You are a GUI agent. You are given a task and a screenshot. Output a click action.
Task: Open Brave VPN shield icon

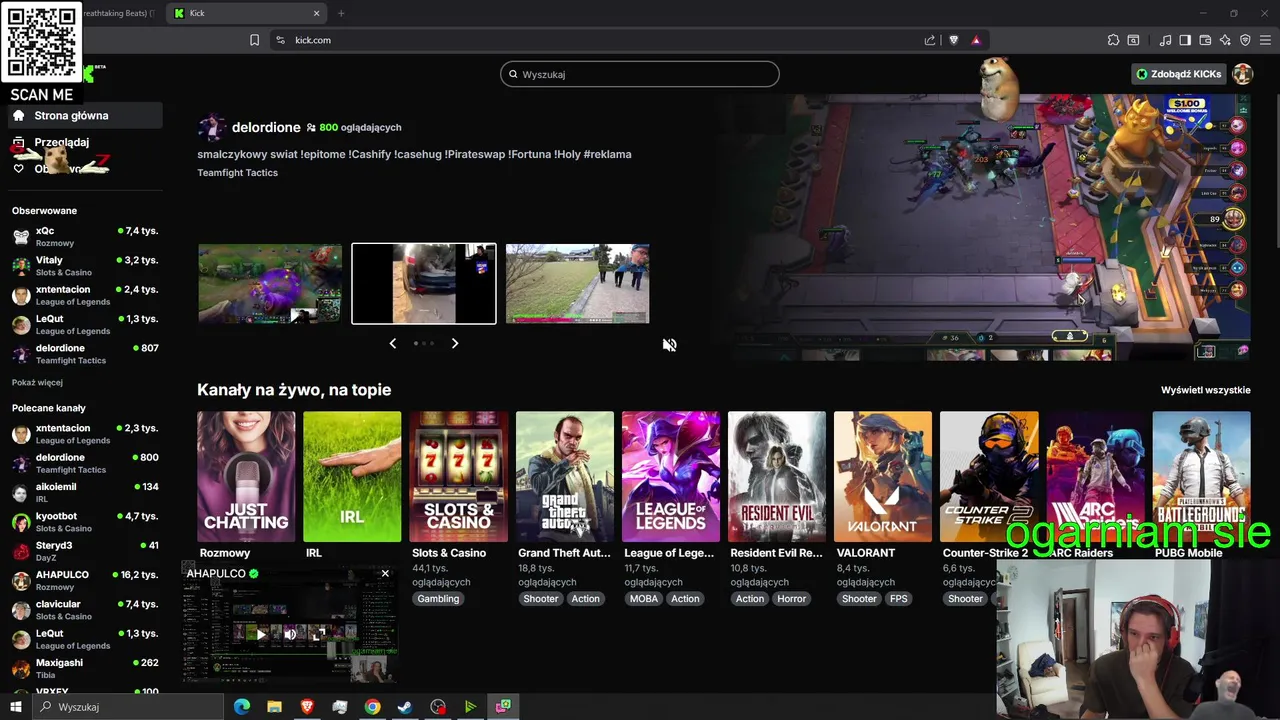[x=1245, y=40]
